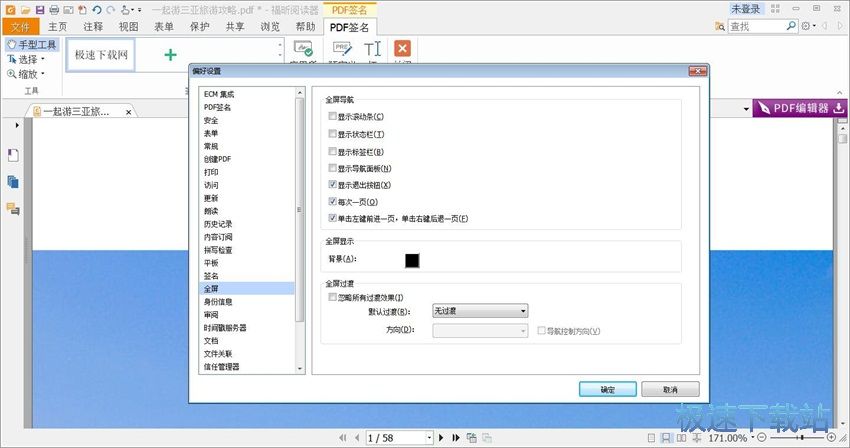Switch to single page view in the status bar
850x448 pixels.
(x=651, y=438)
